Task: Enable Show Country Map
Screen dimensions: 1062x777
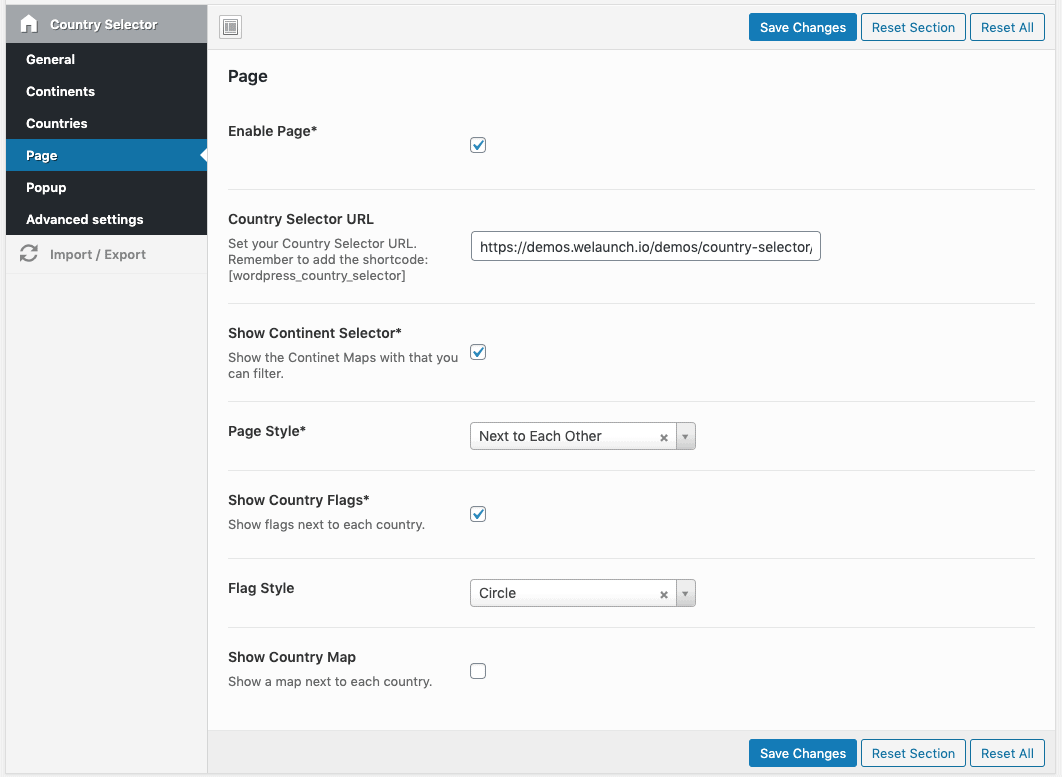Action: (x=478, y=671)
